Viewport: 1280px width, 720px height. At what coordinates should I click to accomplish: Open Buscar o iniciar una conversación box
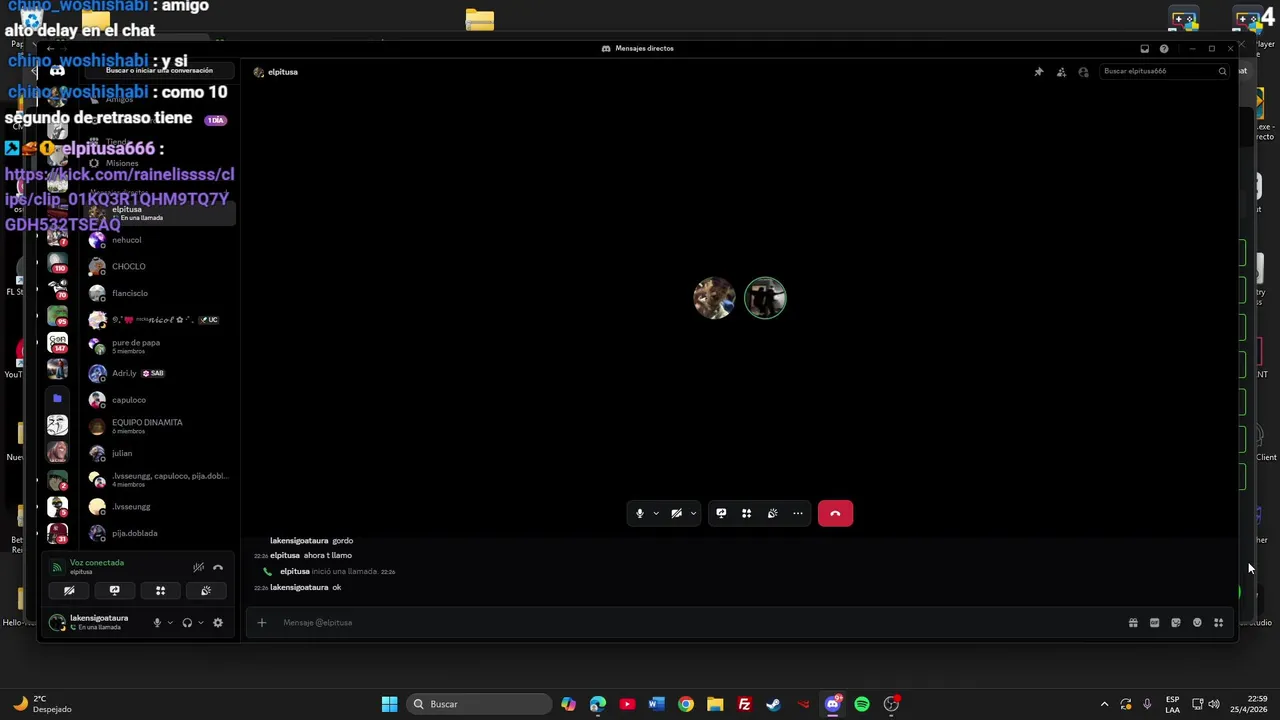click(x=160, y=71)
